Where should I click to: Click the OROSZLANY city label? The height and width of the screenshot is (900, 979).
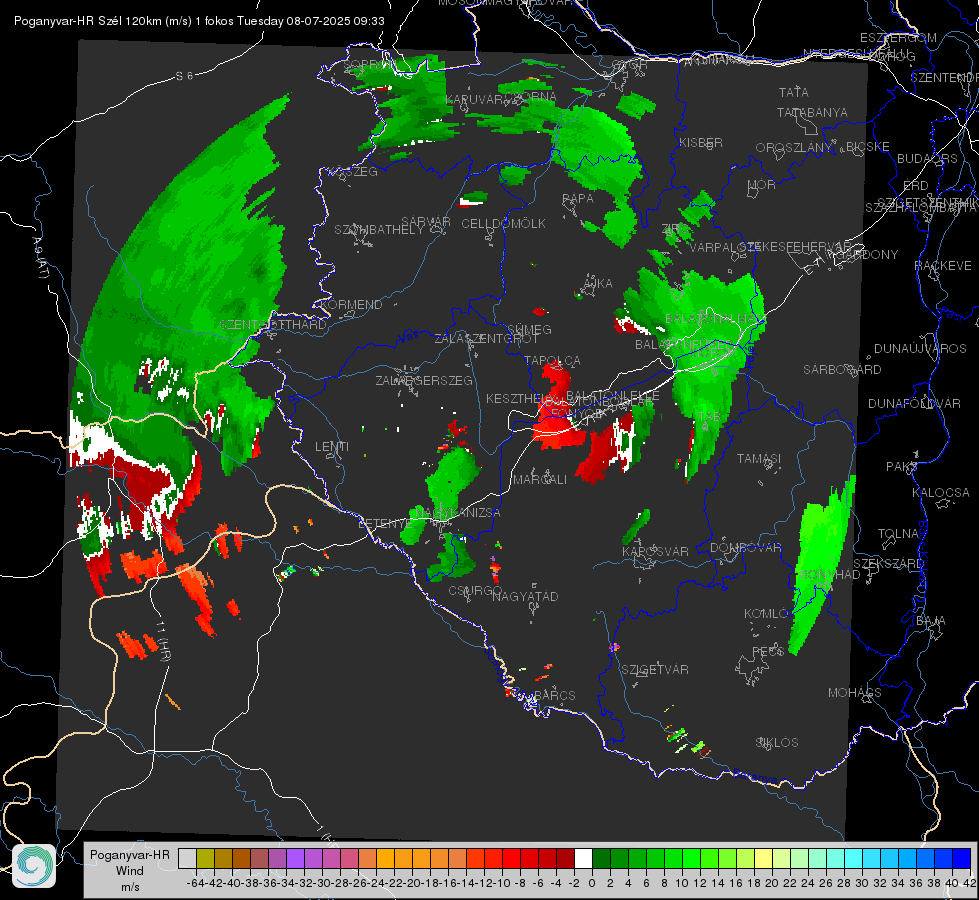pyautogui.click(x=794, y=148)
